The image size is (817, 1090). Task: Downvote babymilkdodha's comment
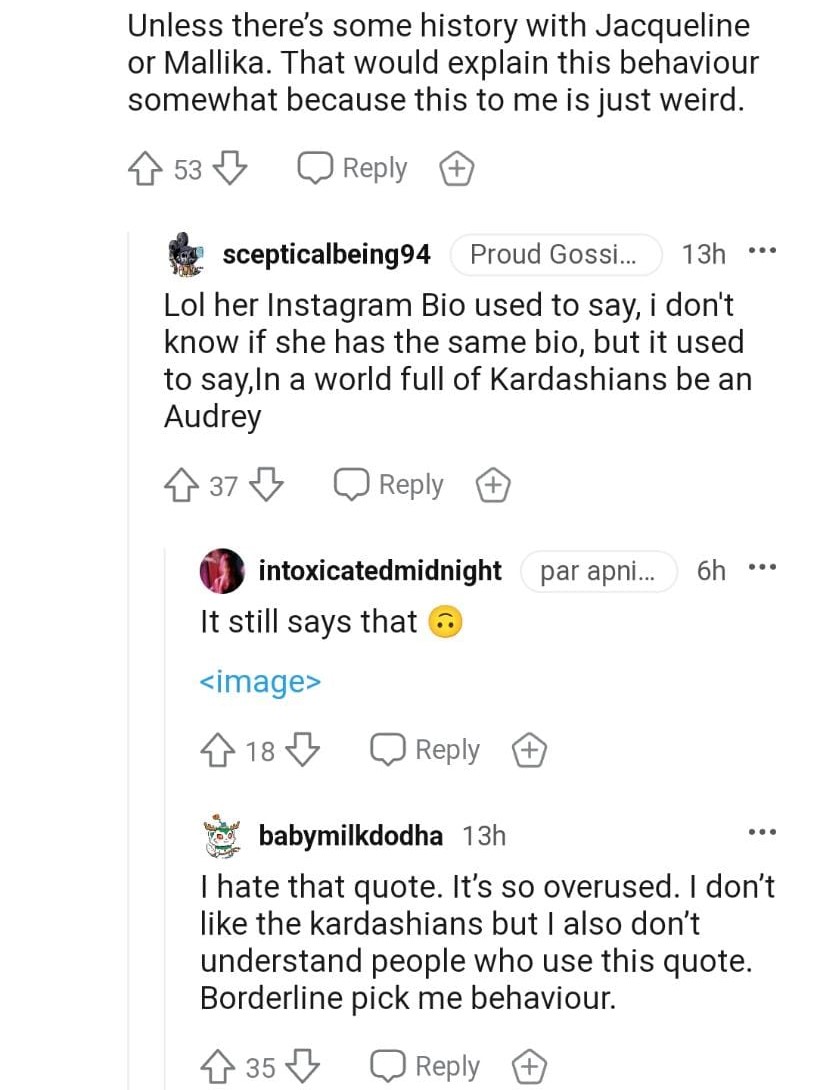click(x=304, y=1067)
